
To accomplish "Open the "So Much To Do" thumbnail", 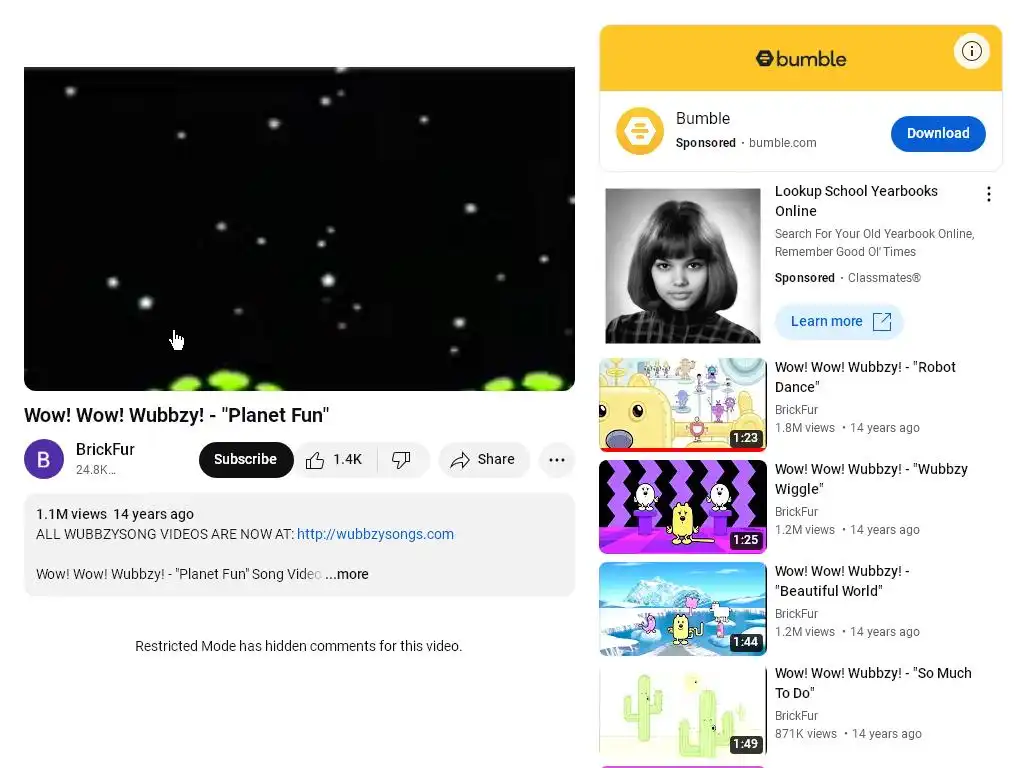I will 682,711.
